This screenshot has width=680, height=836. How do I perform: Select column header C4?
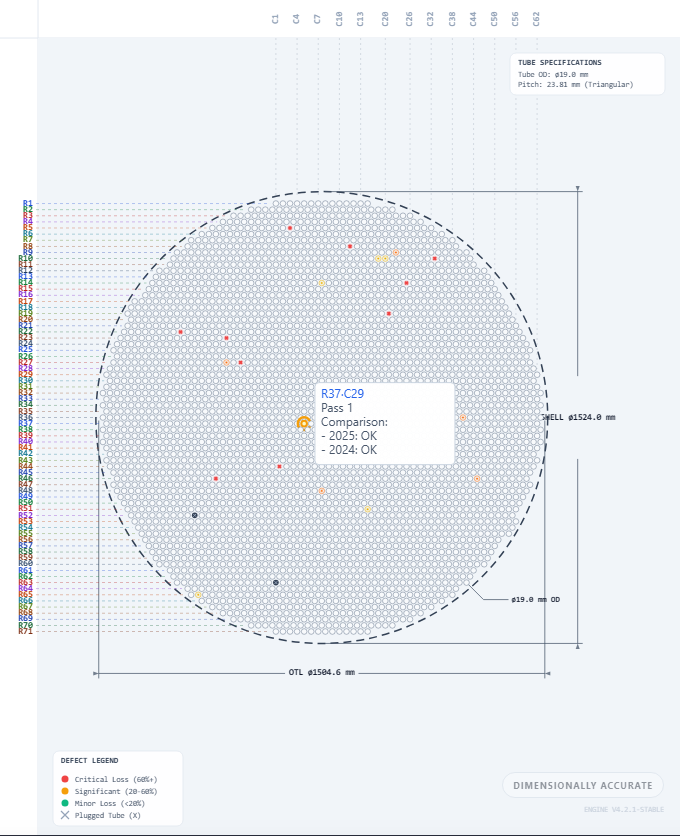[296, 19]
